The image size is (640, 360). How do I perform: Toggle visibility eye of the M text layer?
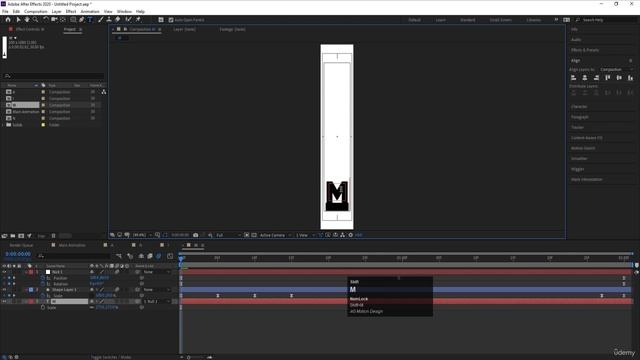(x=4, y=302)
